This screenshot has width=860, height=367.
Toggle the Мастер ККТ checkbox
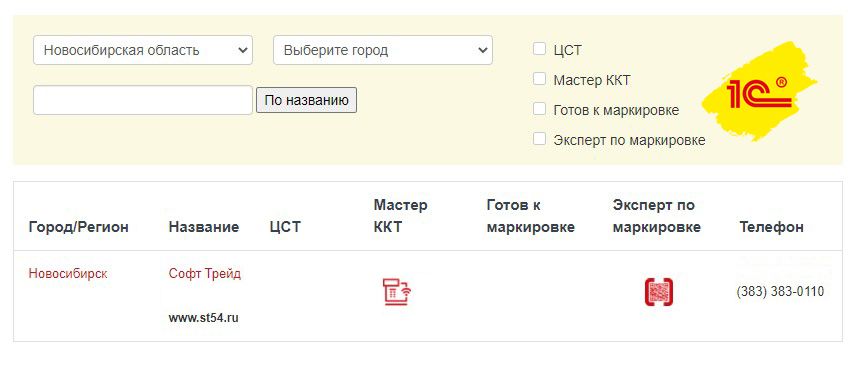point(540,80)
